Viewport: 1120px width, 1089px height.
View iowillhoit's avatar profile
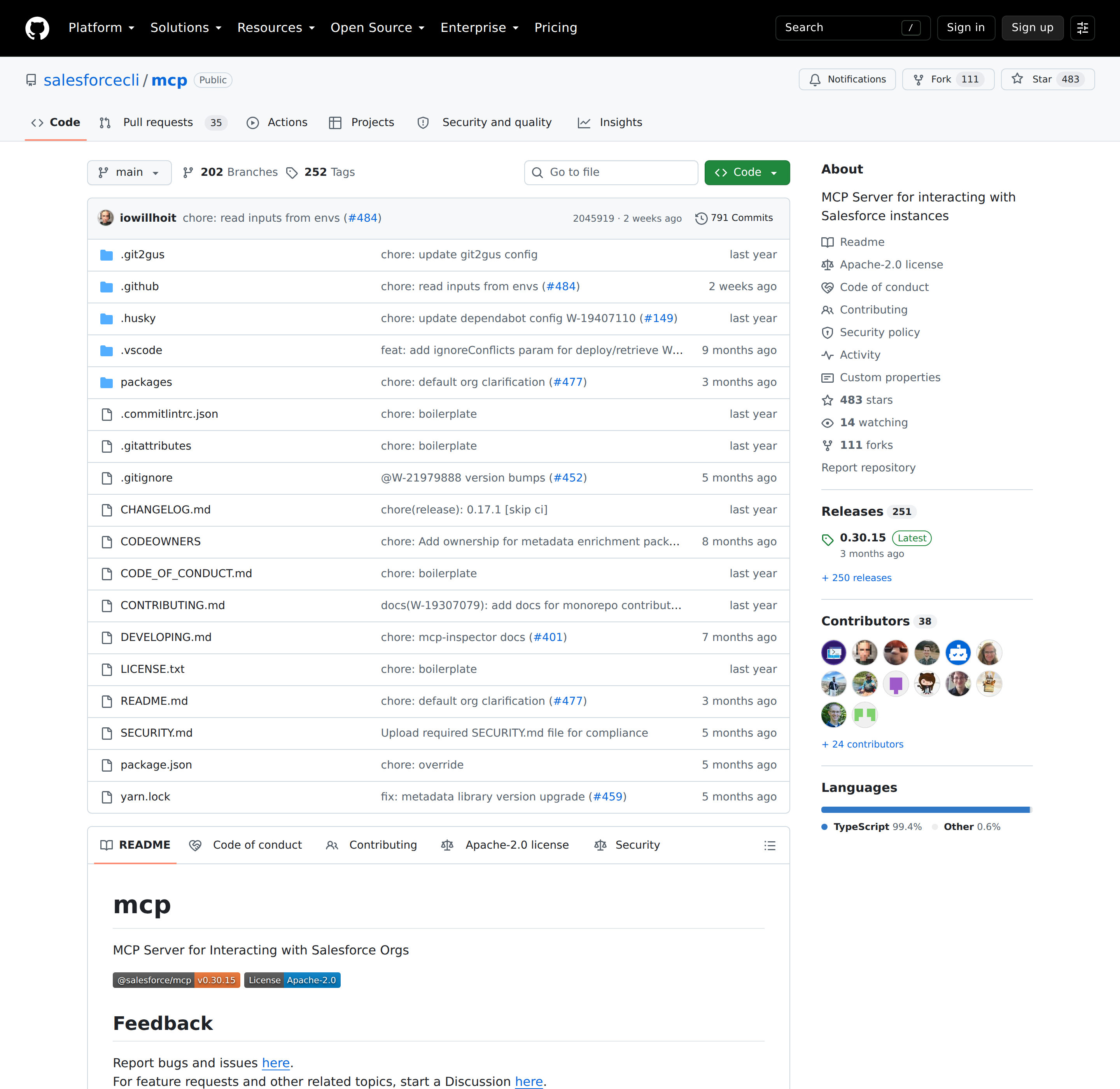[106, 218]
